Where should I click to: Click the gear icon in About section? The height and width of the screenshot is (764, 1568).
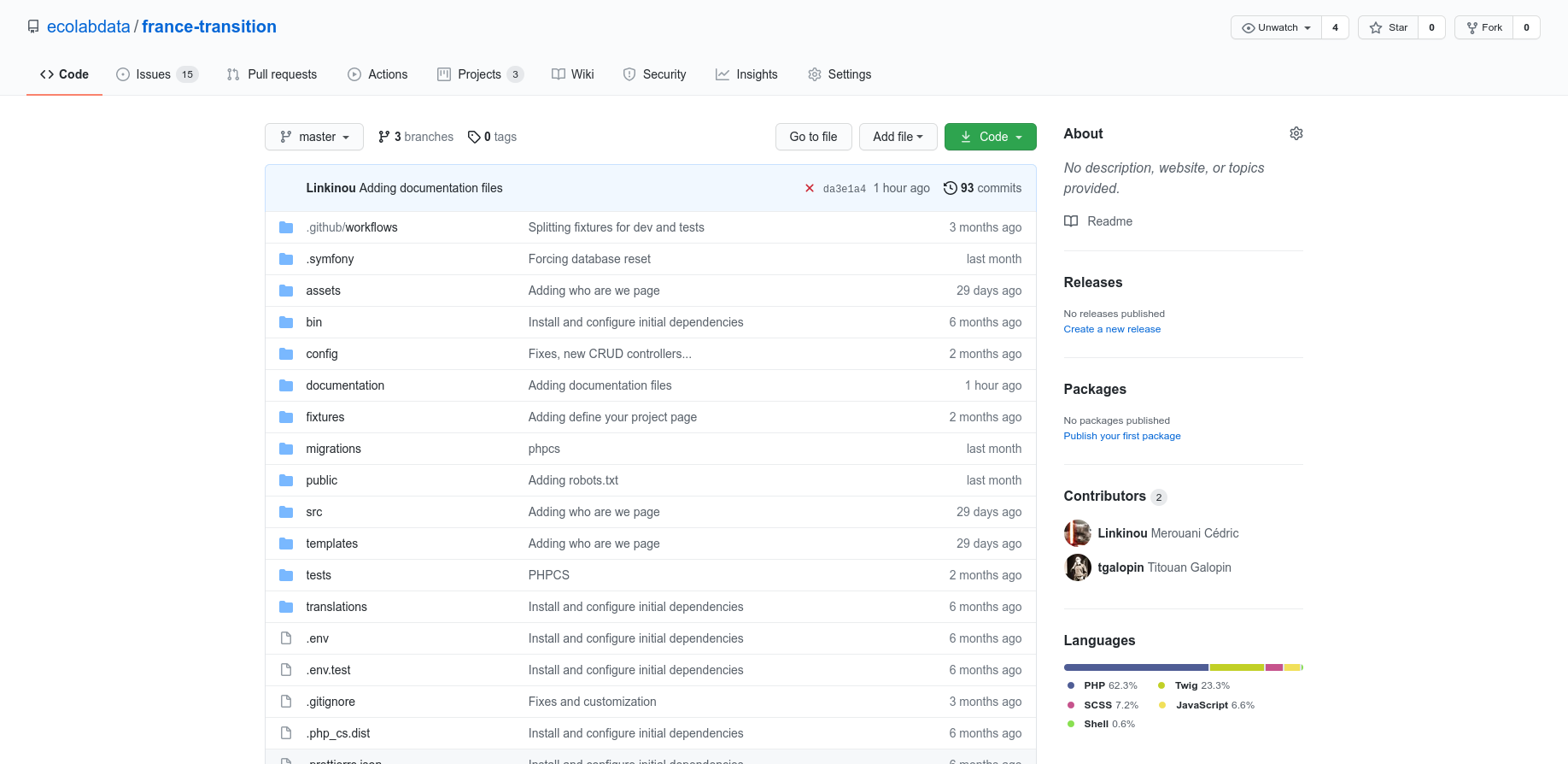click(1296, 133)
